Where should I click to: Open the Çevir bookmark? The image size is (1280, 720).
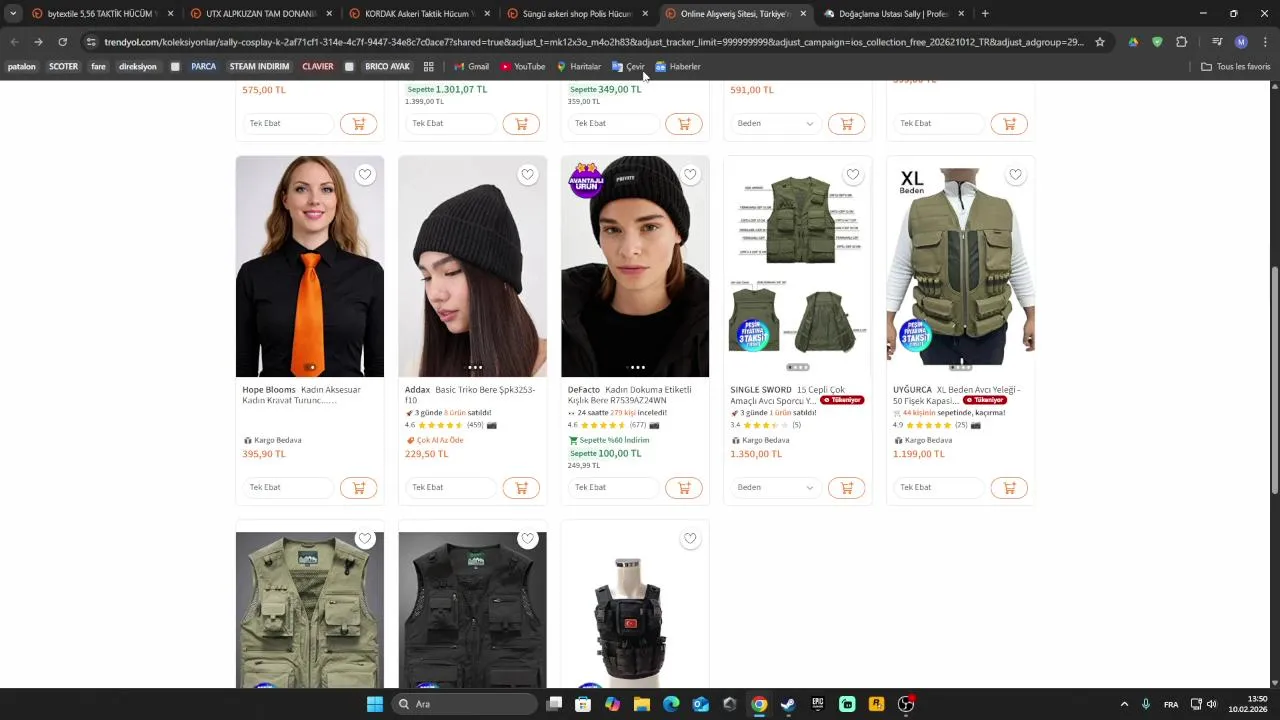point(629,67)
